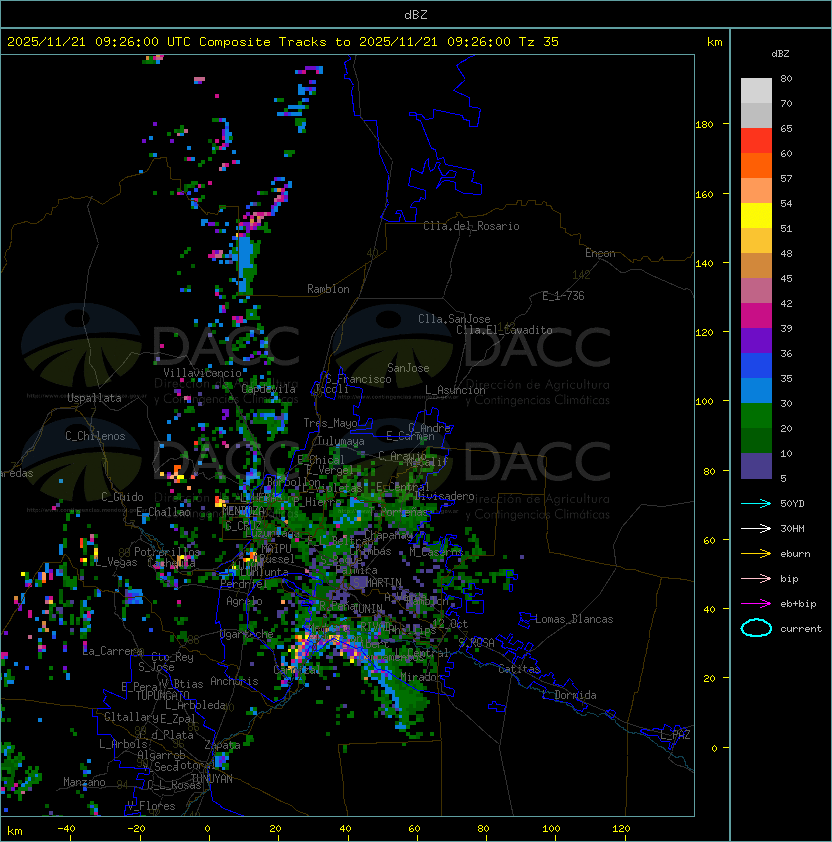832x842 pixels.
Task: Click the 'Uspallata' map label
Action: pos(94,398)
